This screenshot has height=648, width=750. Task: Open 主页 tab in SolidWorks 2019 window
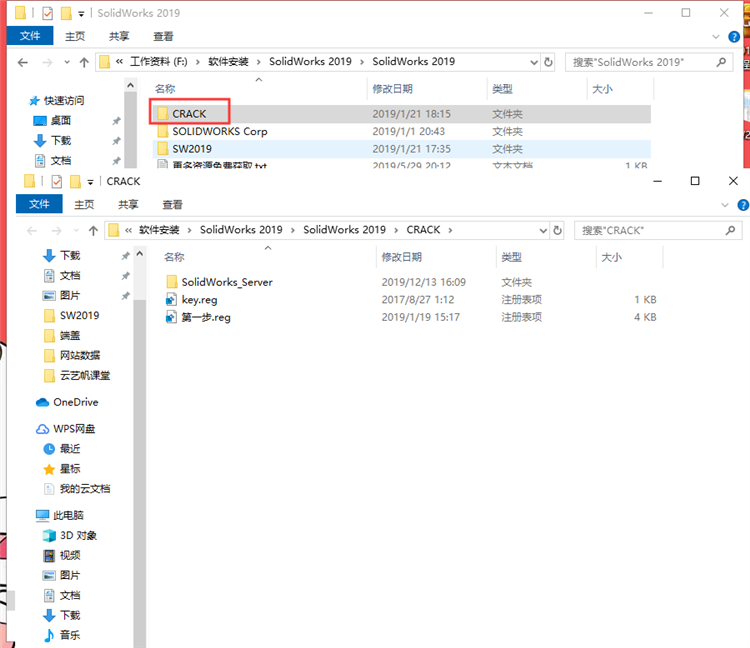click(75, 36)
